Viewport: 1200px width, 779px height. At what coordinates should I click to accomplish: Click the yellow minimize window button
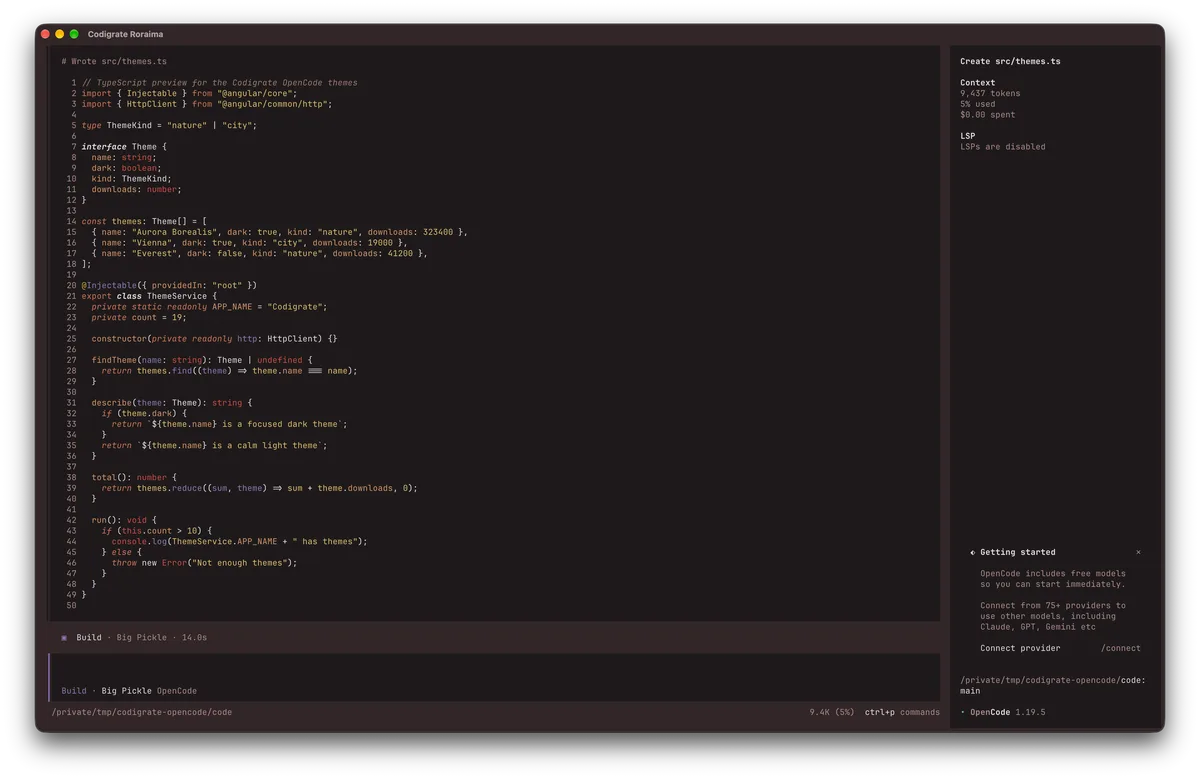pos(59,34)
